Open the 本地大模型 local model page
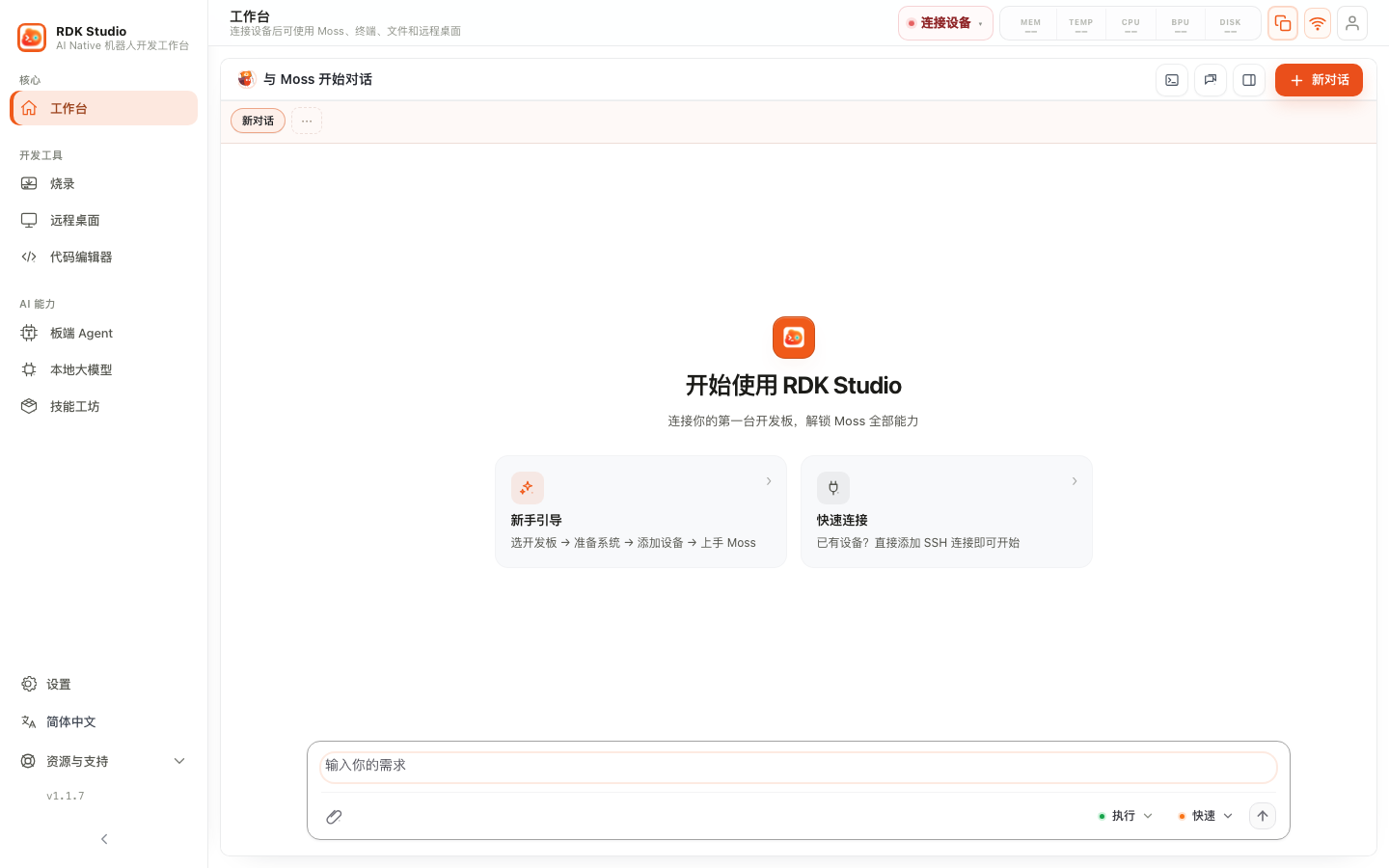1389x868 pixels. pos(104,369)
